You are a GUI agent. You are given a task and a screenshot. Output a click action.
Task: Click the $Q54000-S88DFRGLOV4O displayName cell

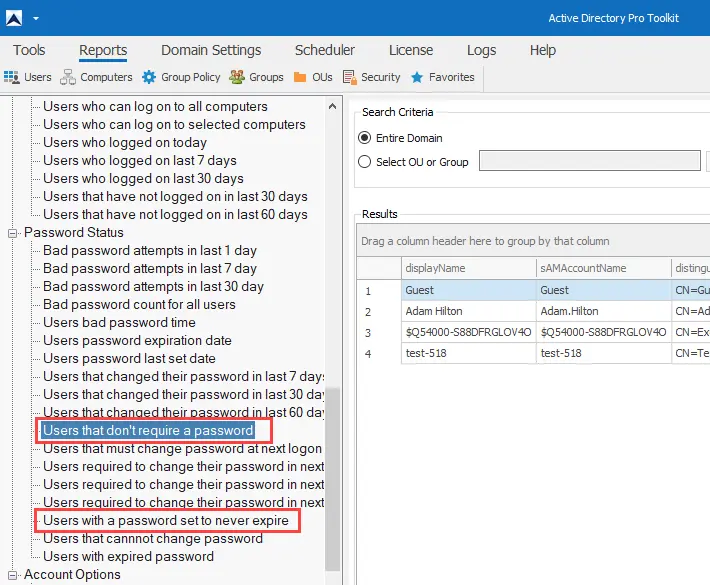click(x=469, y=332)
